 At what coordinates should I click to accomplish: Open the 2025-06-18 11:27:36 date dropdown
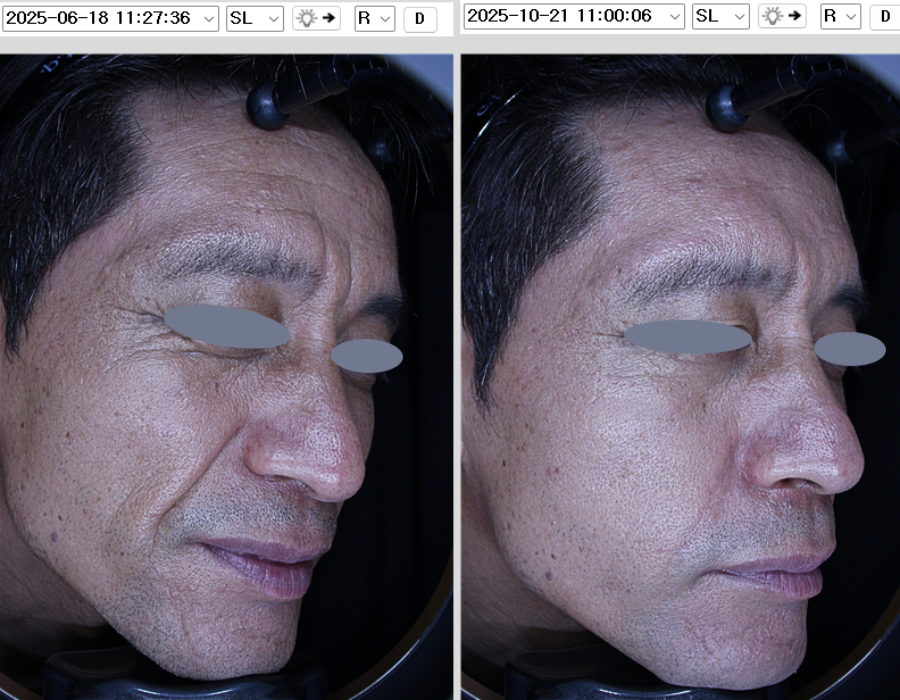pos(110,18)
